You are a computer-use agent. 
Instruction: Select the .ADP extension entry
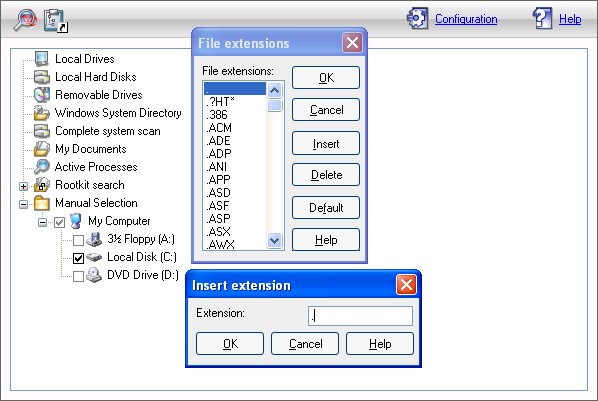coord(235,153)
